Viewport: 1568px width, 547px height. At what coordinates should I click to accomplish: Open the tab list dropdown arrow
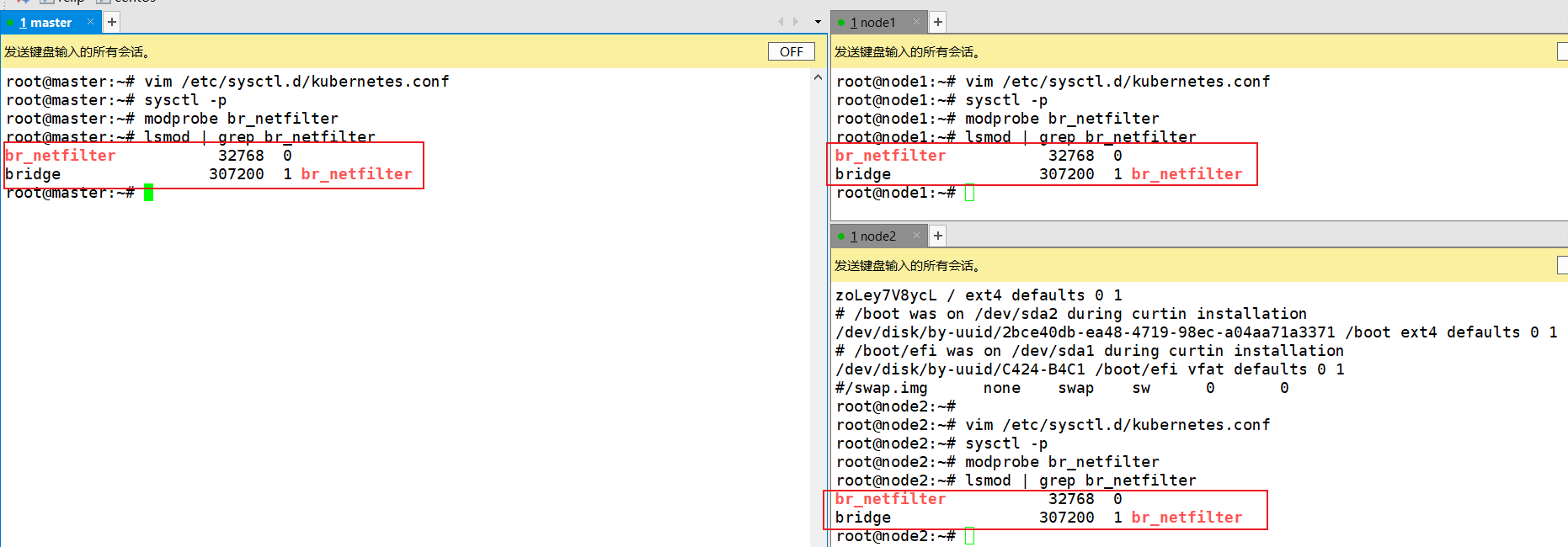(x=818, y=22)
